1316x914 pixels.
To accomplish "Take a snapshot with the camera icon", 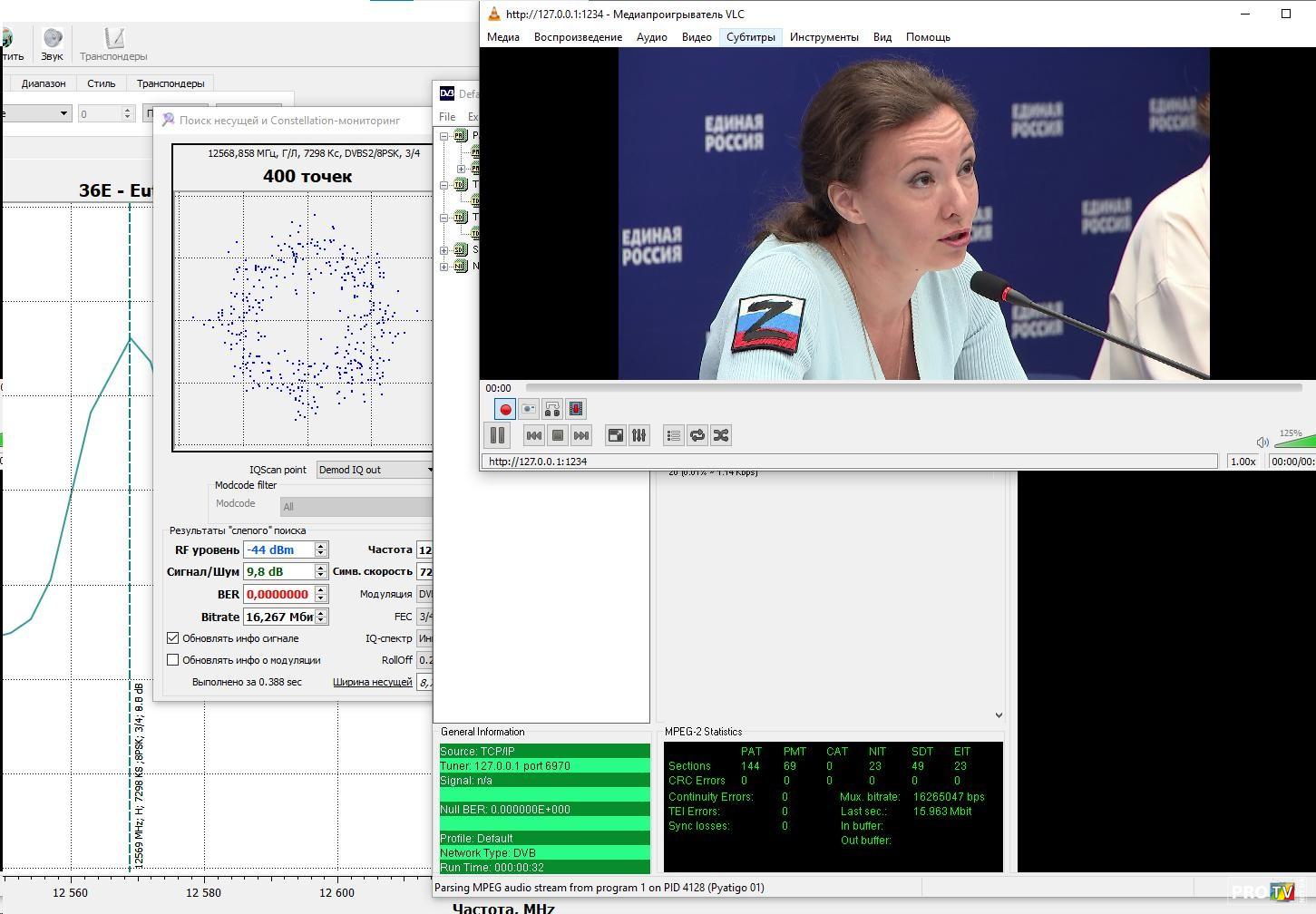I will pos(529,409).
